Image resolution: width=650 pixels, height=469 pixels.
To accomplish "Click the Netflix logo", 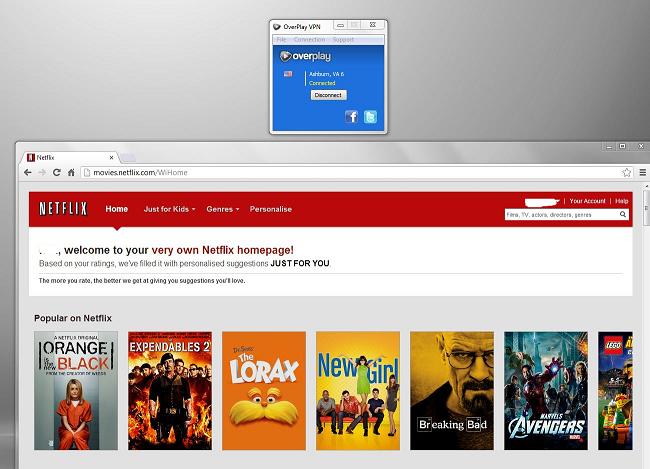I will point(63,209).
